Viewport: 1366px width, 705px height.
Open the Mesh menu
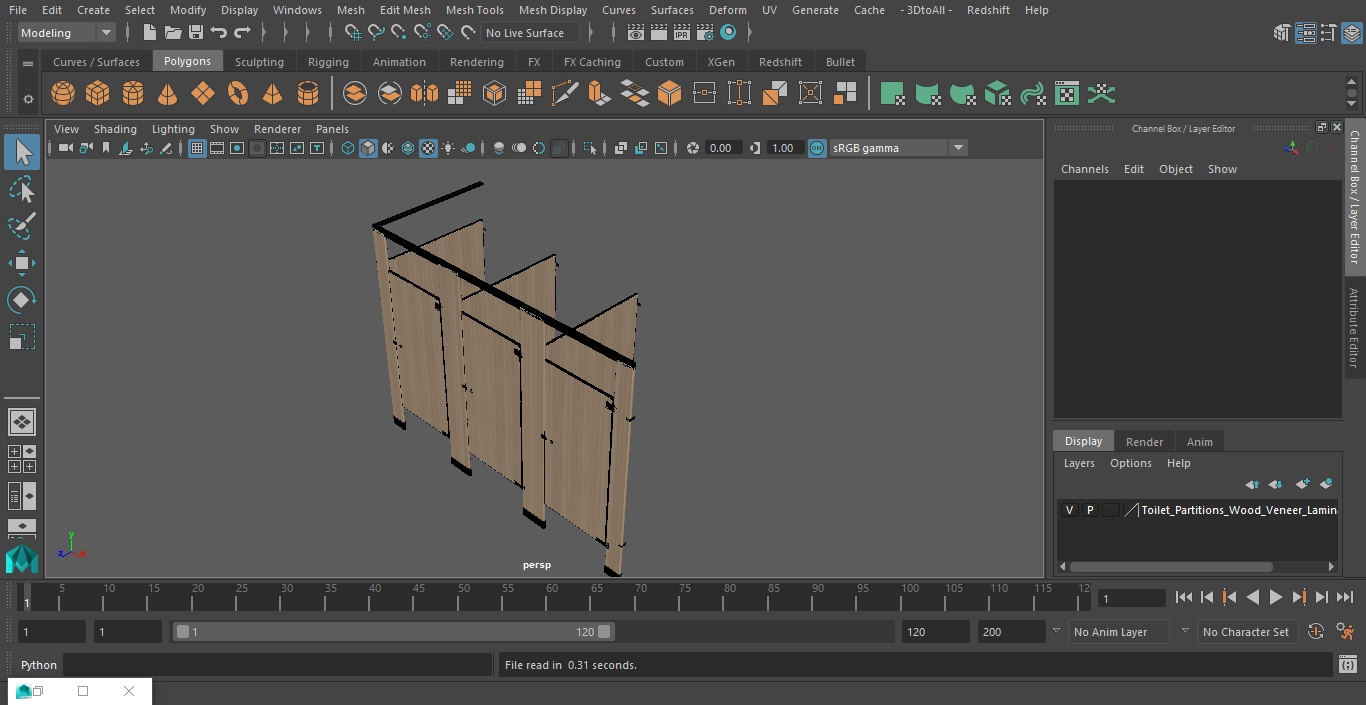[351, 10]
